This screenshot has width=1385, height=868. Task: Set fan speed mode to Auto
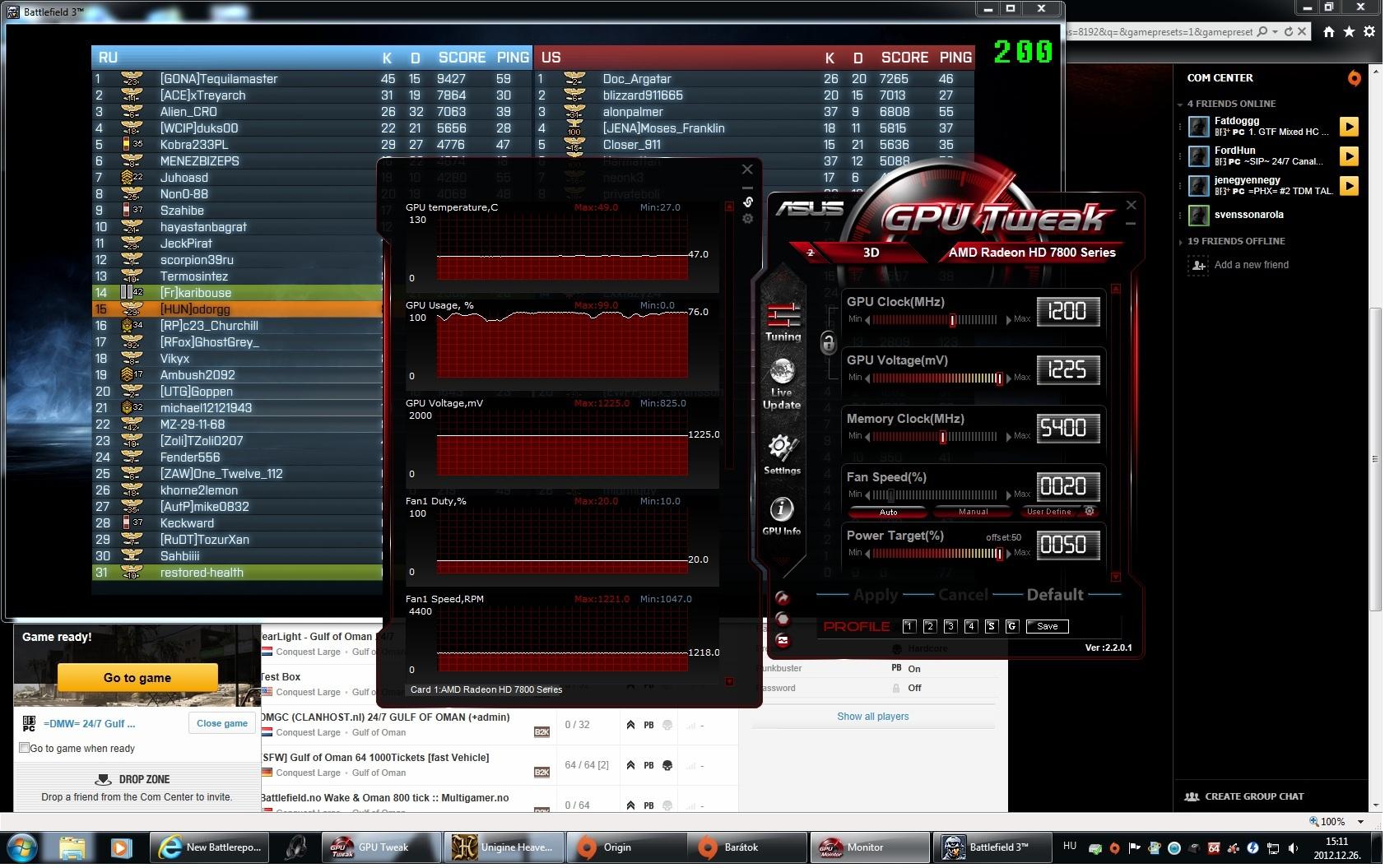click(888, 512)
